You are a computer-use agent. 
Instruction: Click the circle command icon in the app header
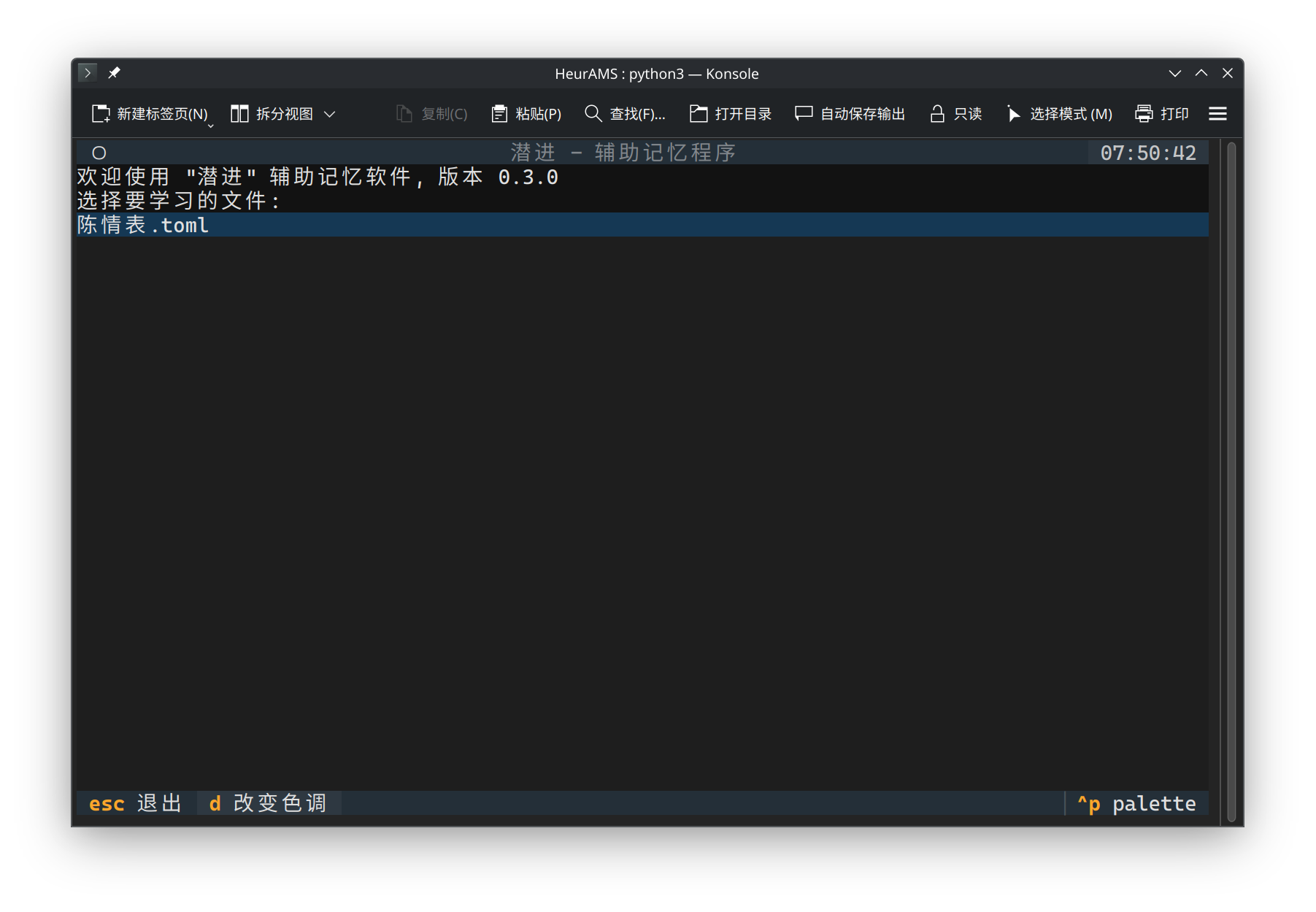99,153
